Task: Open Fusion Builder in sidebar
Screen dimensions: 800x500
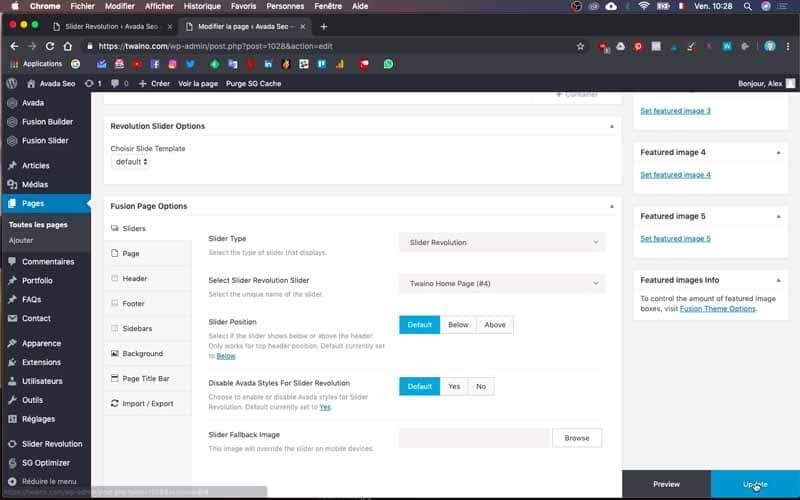Action: [x=47, y=121]
